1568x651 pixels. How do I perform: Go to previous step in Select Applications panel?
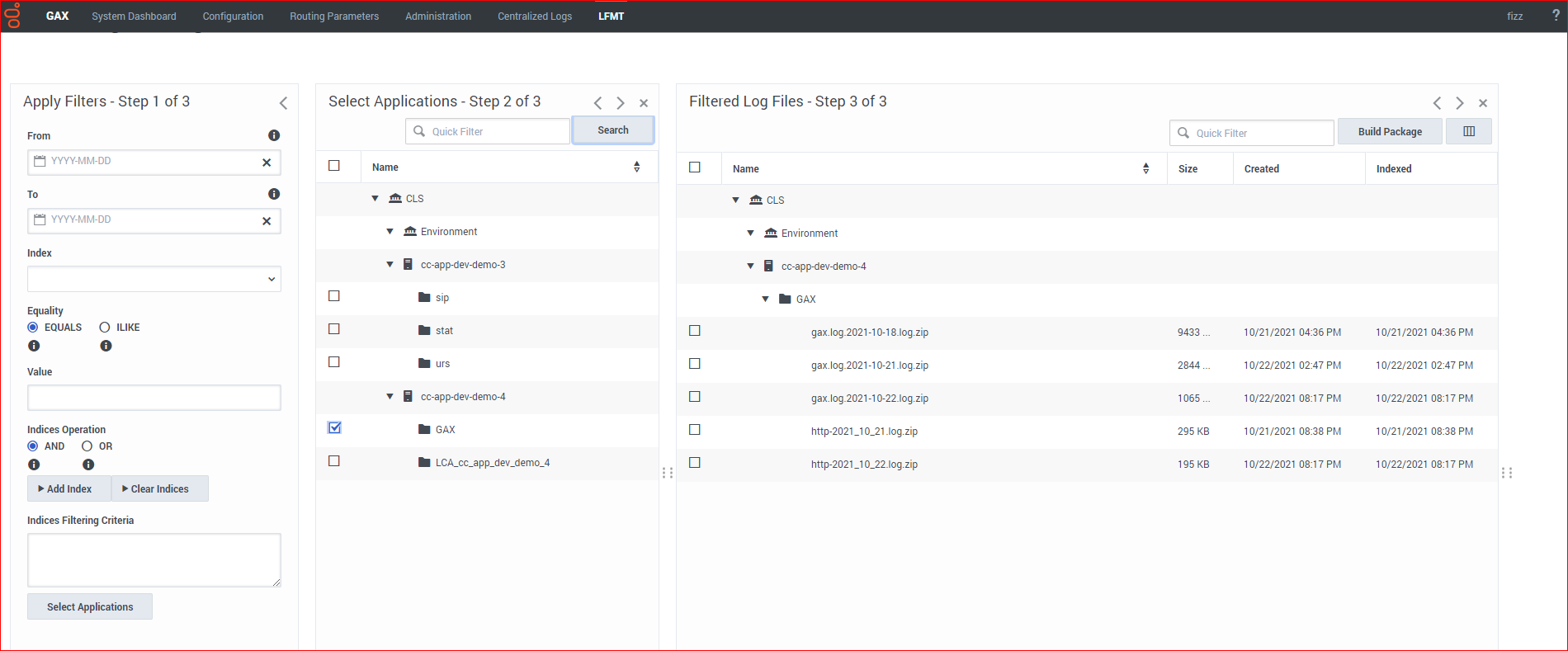click(x=598, y=103)
